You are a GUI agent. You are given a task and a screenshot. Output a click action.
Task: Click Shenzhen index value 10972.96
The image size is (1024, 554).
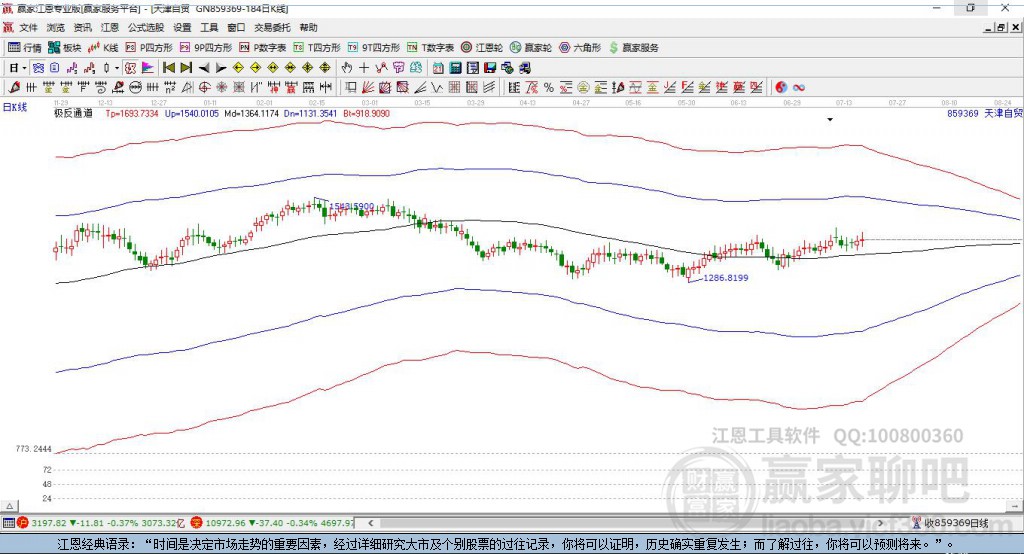coord(227,523)
